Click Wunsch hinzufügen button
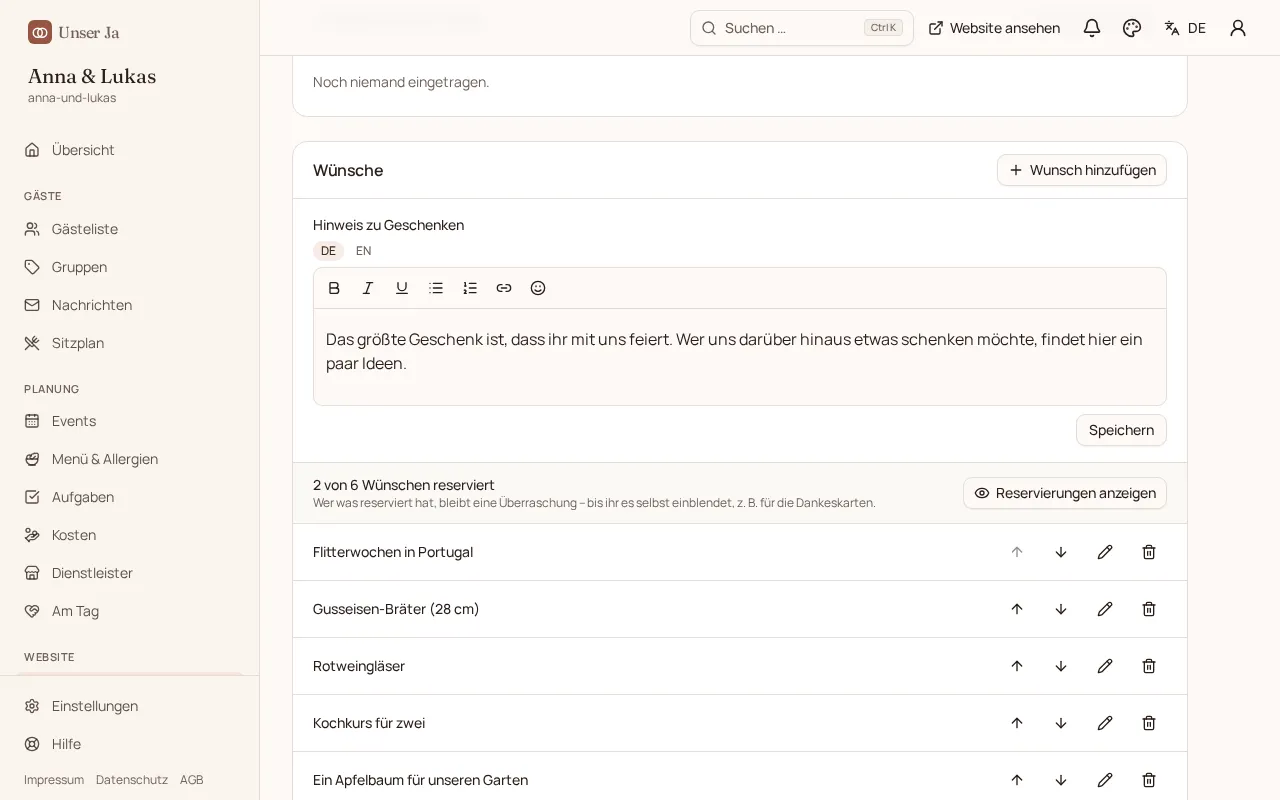Viewport: 1280px width, 800px height. tap(1082, 170)
